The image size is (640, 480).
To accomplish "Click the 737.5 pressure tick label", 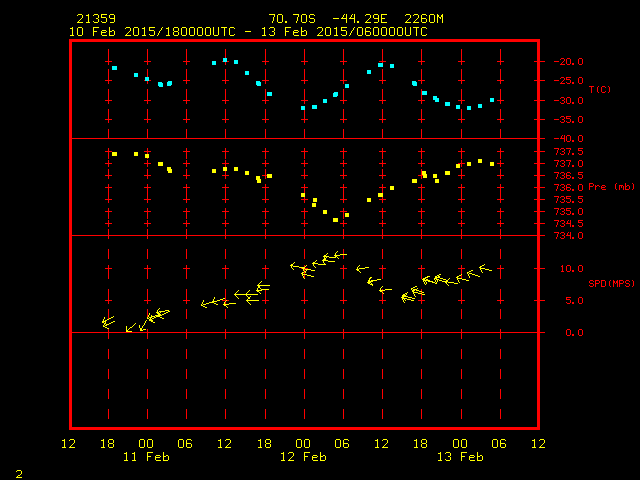I will (569, 152).
